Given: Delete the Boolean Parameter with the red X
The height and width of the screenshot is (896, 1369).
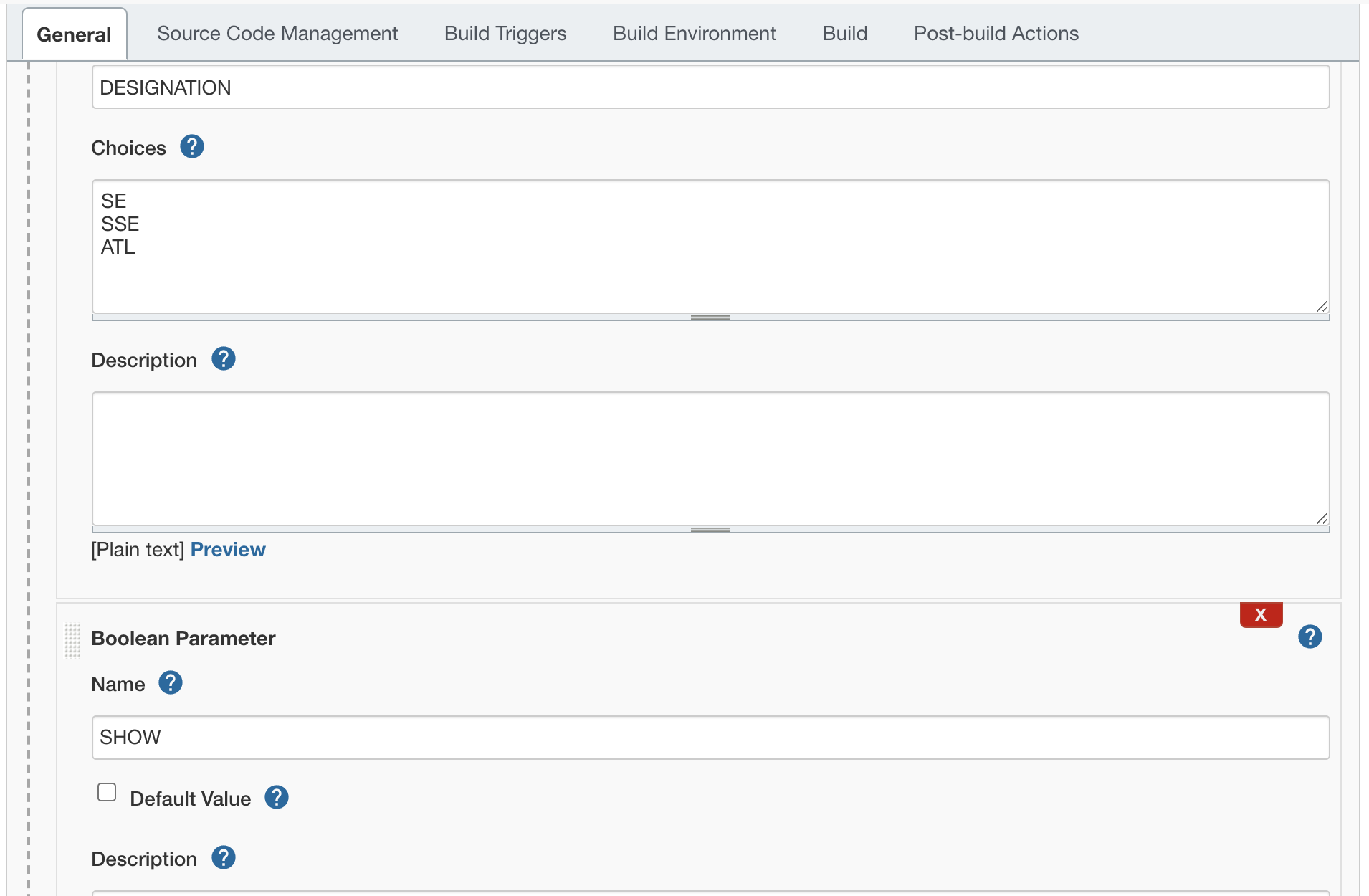Looking at the screenshot, I should pos(1261,615).
